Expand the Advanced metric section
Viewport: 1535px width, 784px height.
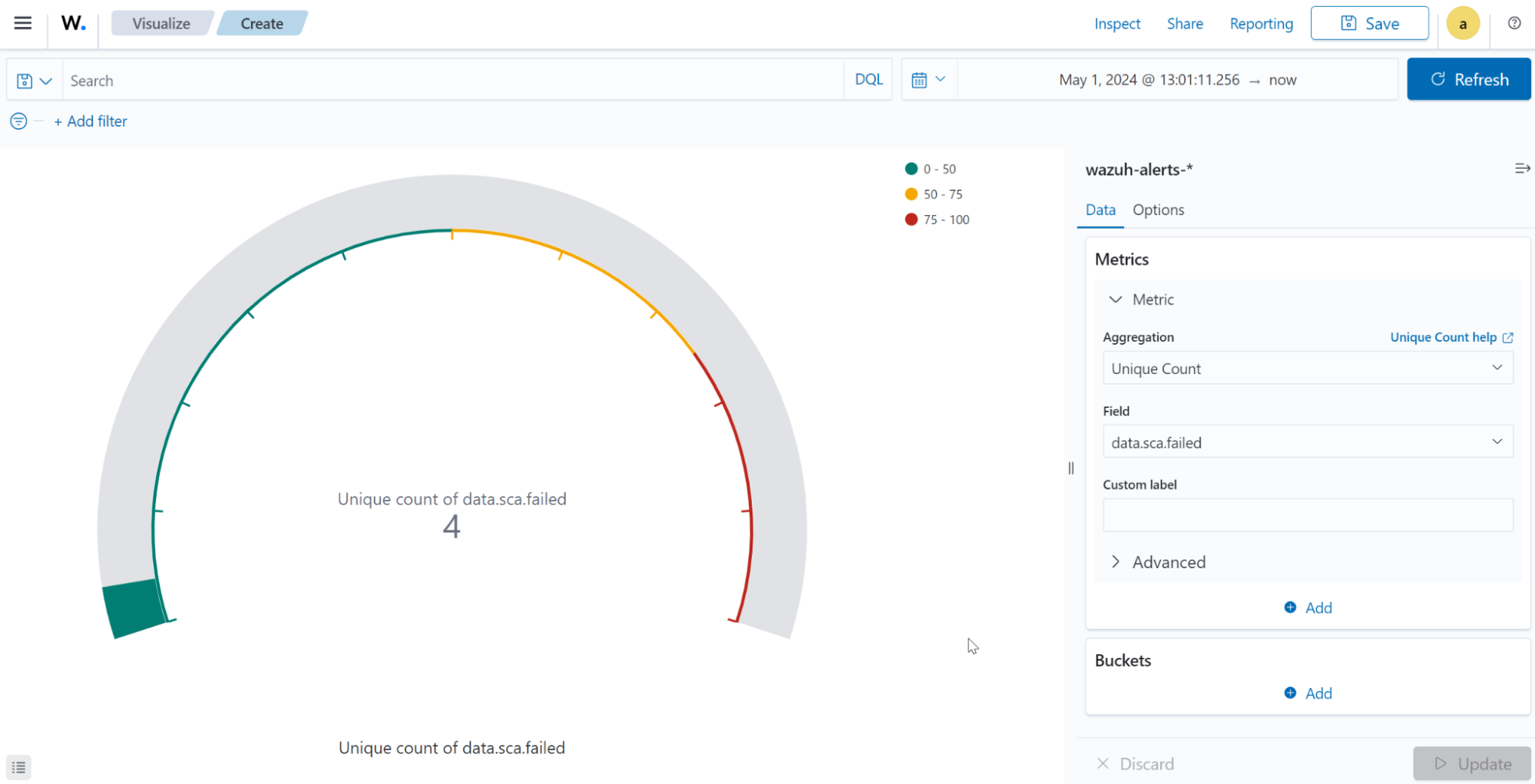pyautogui.click(x=1115, y=561)
